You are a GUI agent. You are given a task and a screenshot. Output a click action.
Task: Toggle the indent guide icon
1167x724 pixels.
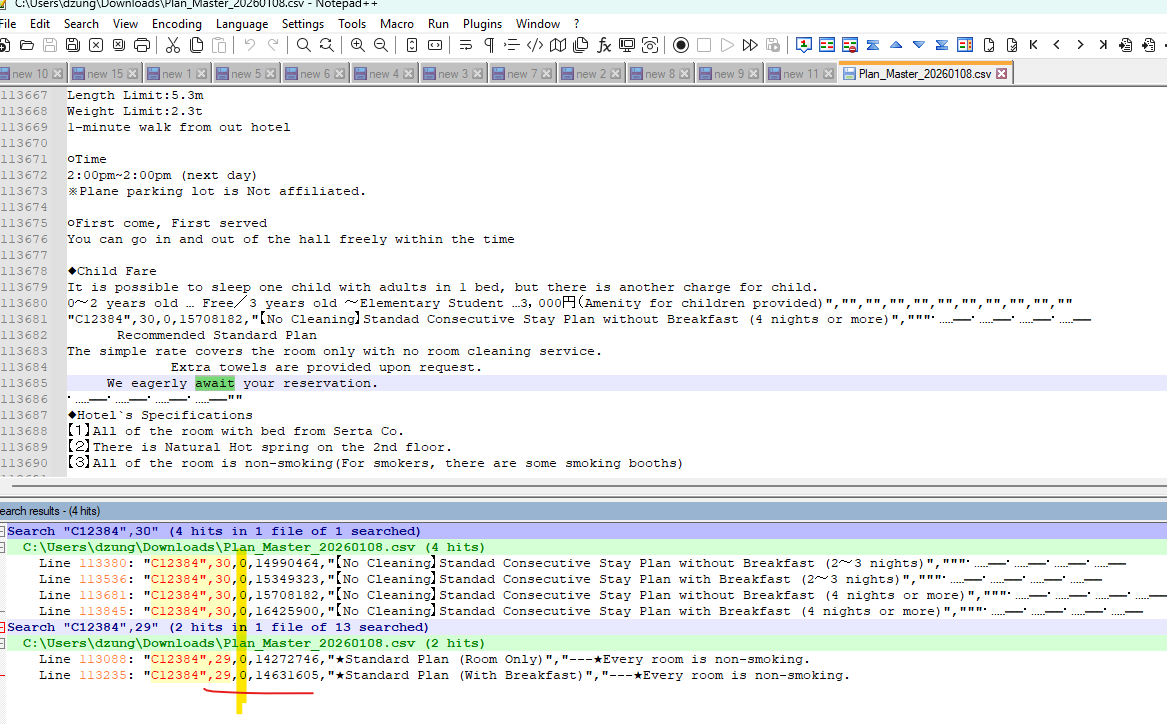click(x=511, y=45)
